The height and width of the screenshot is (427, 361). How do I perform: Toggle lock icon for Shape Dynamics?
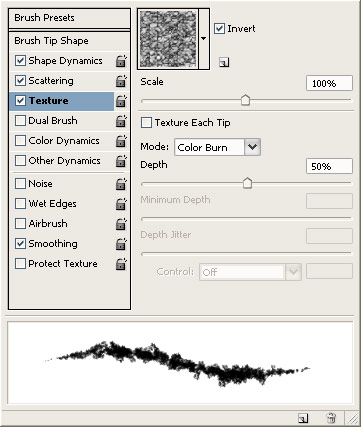[x=121, y=61]
